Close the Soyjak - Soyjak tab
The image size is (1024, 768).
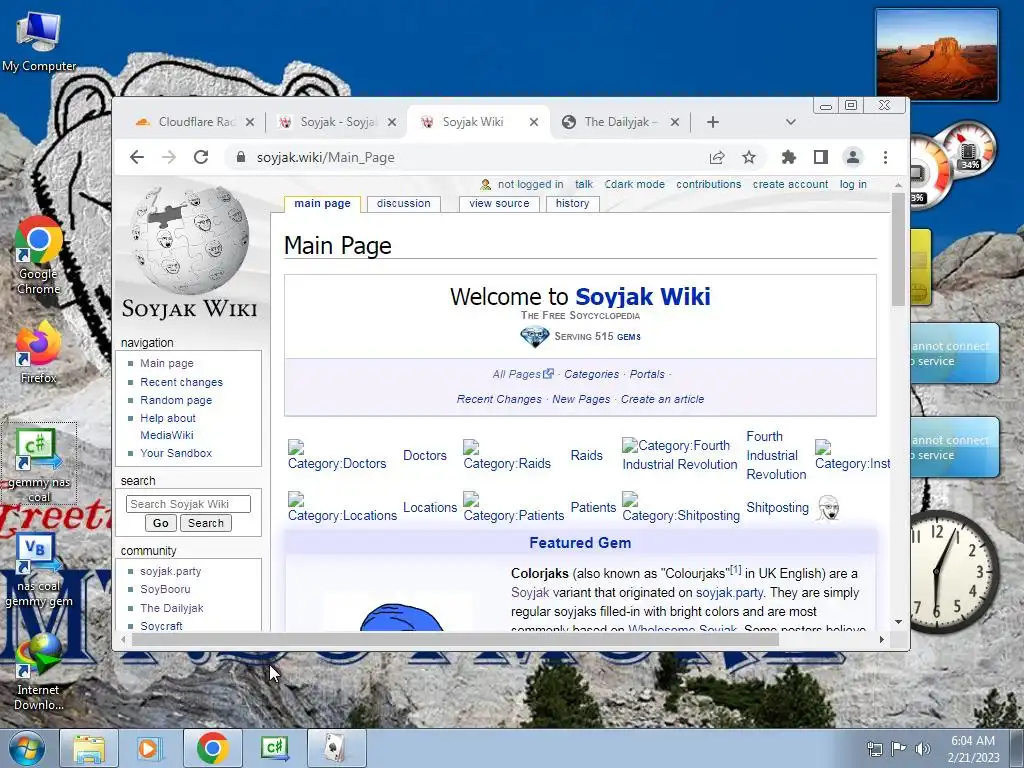(x=391, y=122)
